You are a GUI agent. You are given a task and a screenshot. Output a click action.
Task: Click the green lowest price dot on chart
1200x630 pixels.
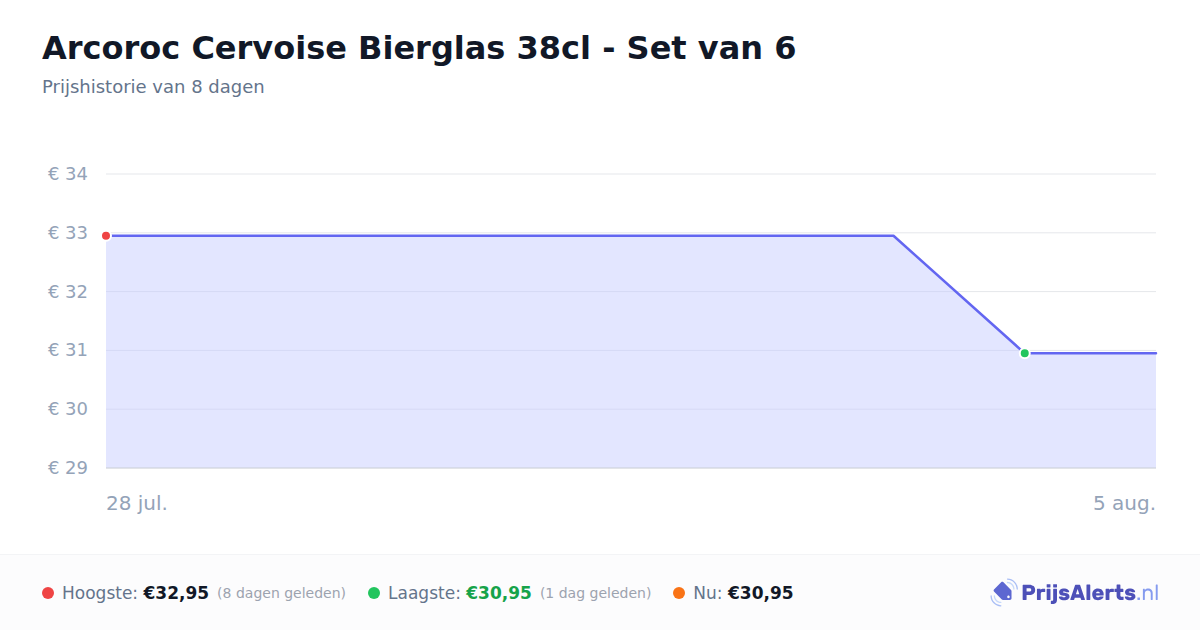[1024, 353]
